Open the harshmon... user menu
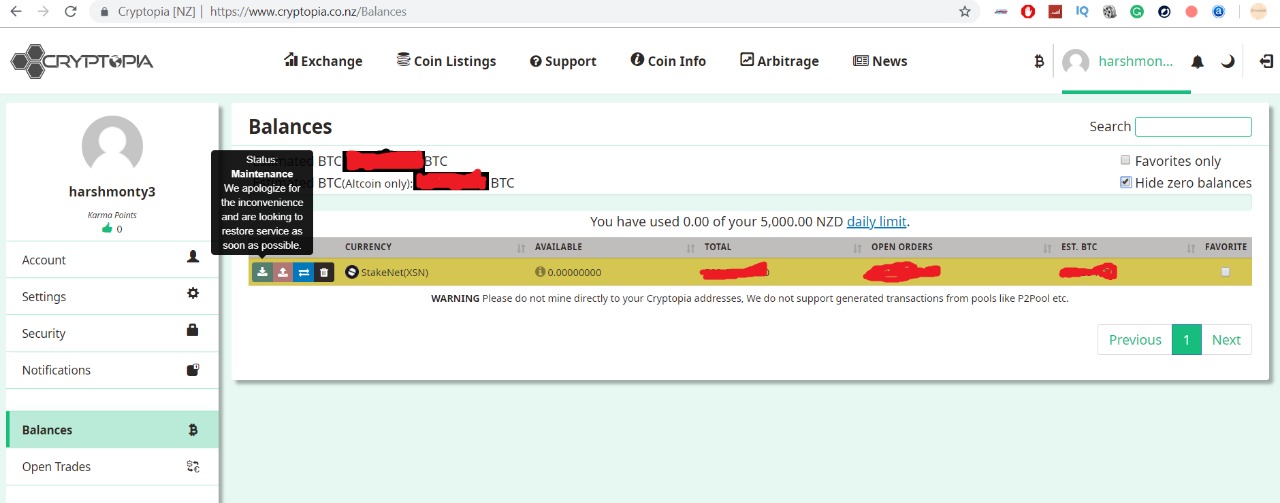 point(1135,61)
